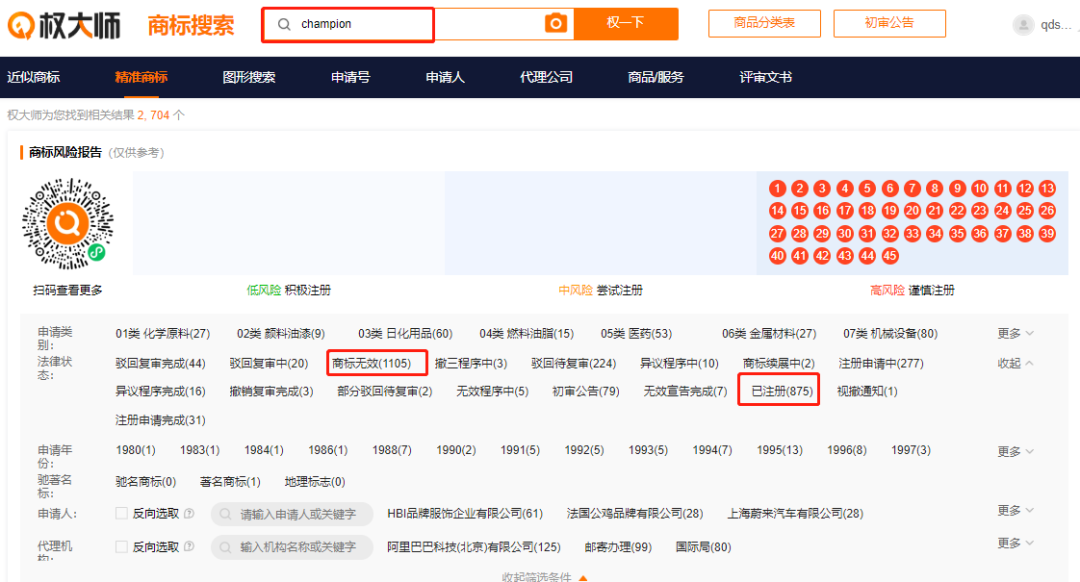Filter by 01类 化学原料(27)

[163, 333]
